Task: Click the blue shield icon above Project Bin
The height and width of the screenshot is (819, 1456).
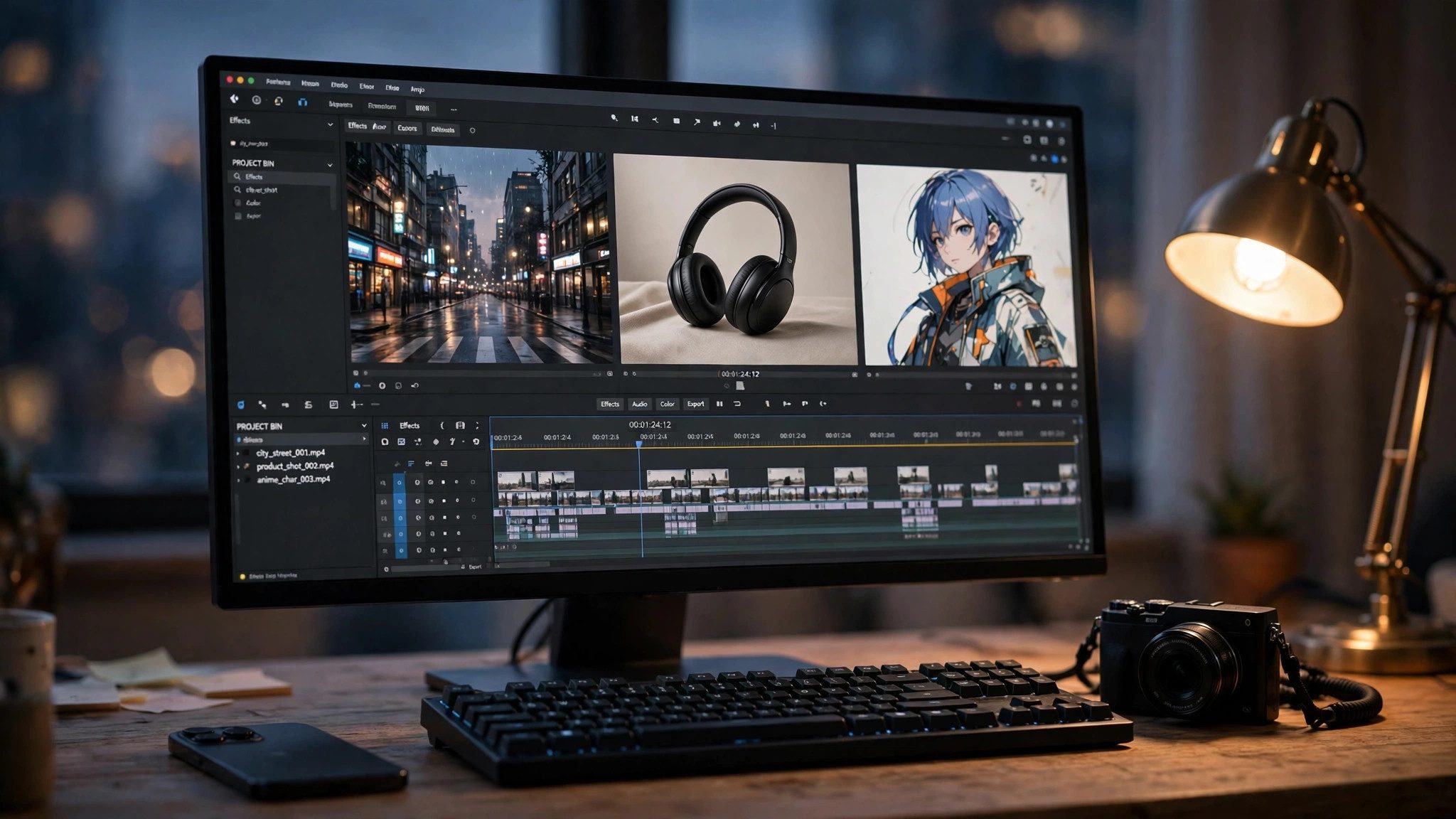Action: click(x=241, y=405)
